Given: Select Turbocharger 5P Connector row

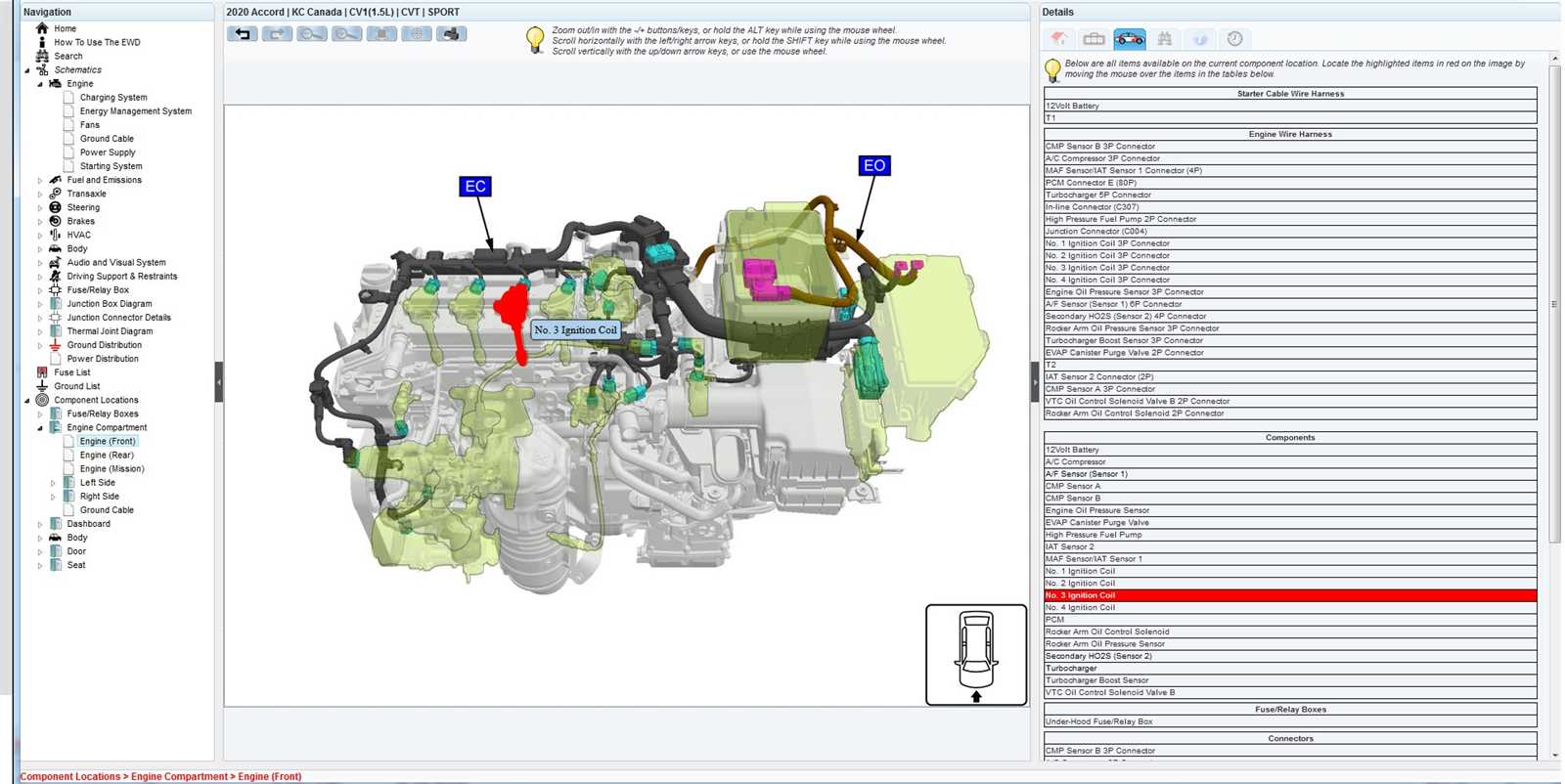Looking at the screenshot, I should (x=1290, y=195).
